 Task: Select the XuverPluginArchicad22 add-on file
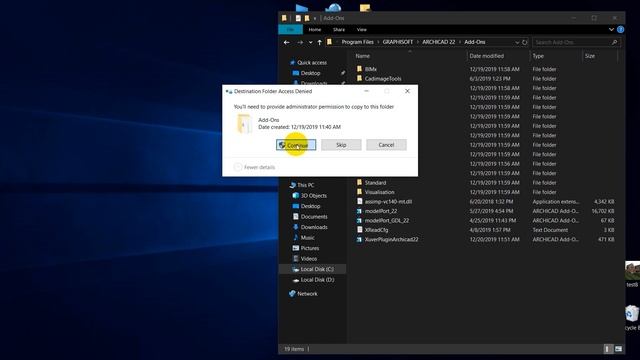(391, 239)
